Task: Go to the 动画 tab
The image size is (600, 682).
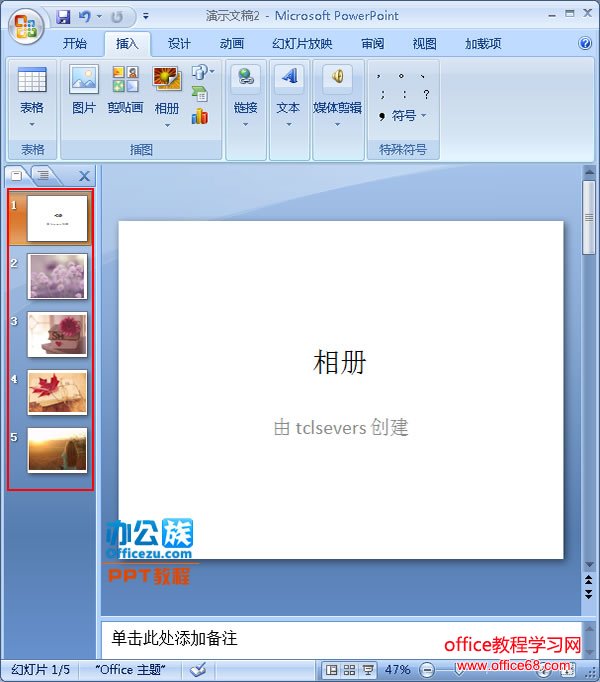Action: [x=231, y=43]
